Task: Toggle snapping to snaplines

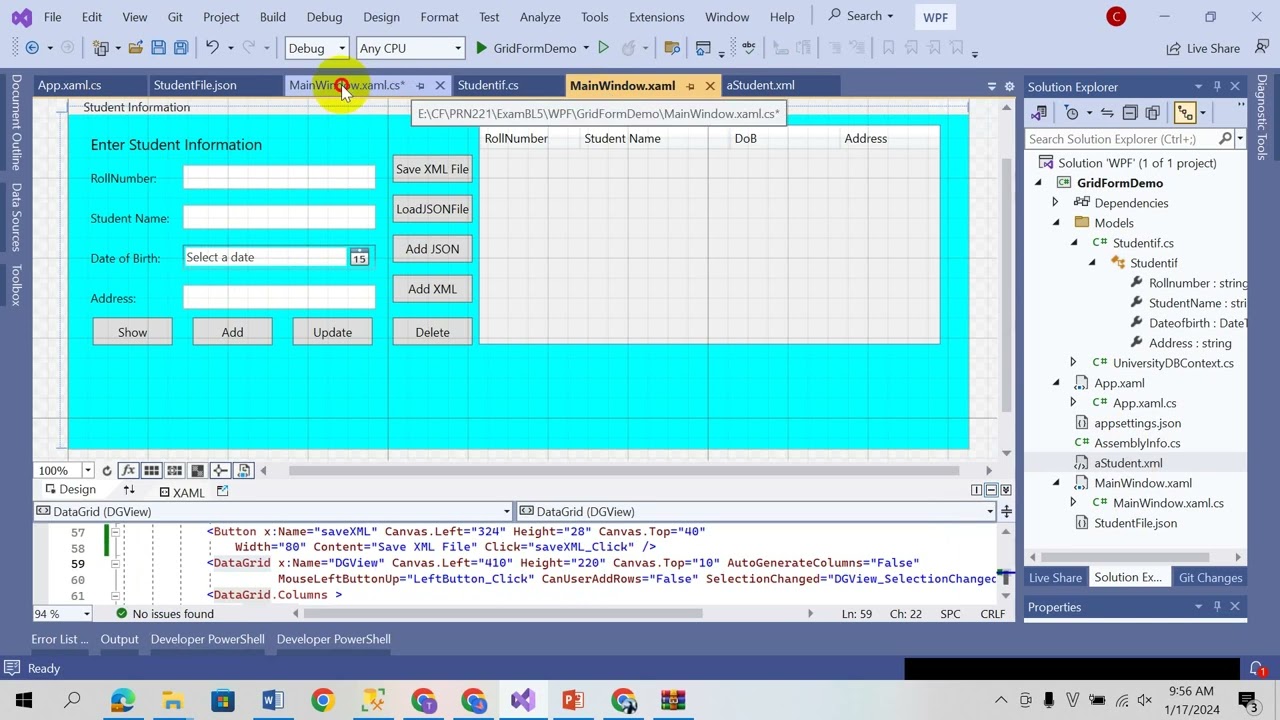Action: pyautogui.click(x=220, y=470)
